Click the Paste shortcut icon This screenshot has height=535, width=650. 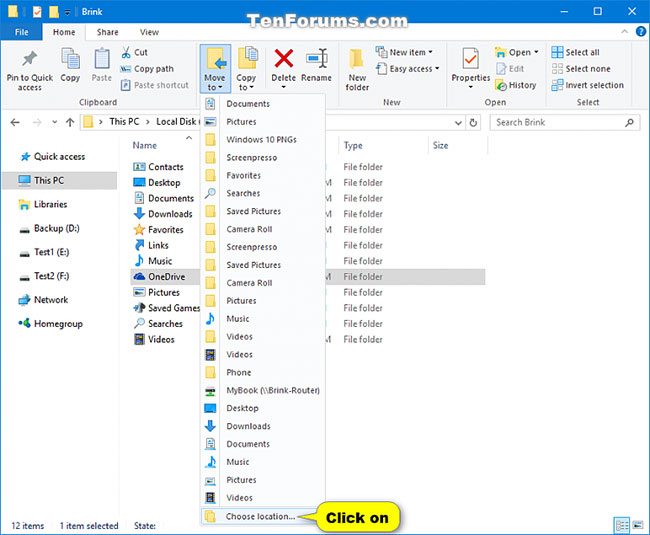point(126,85)
